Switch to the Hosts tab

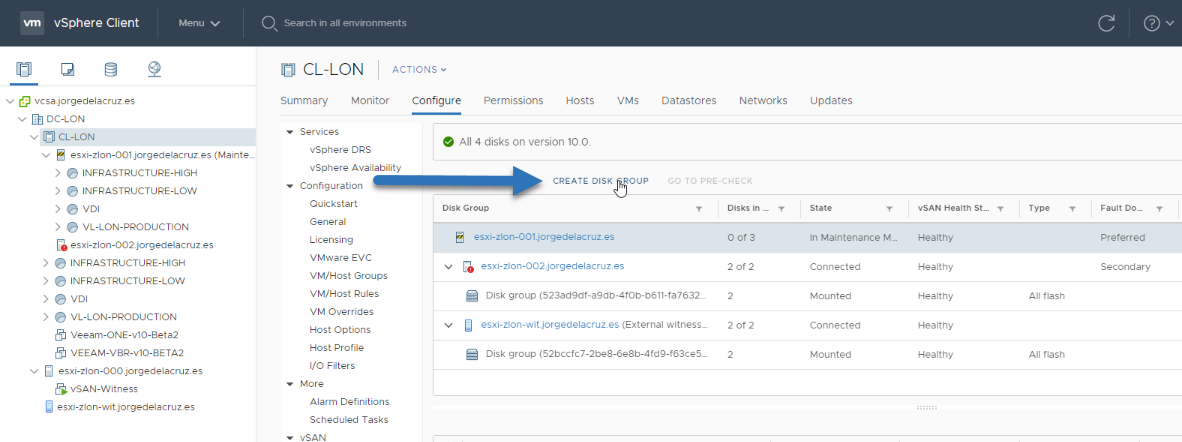coord(580,100)
